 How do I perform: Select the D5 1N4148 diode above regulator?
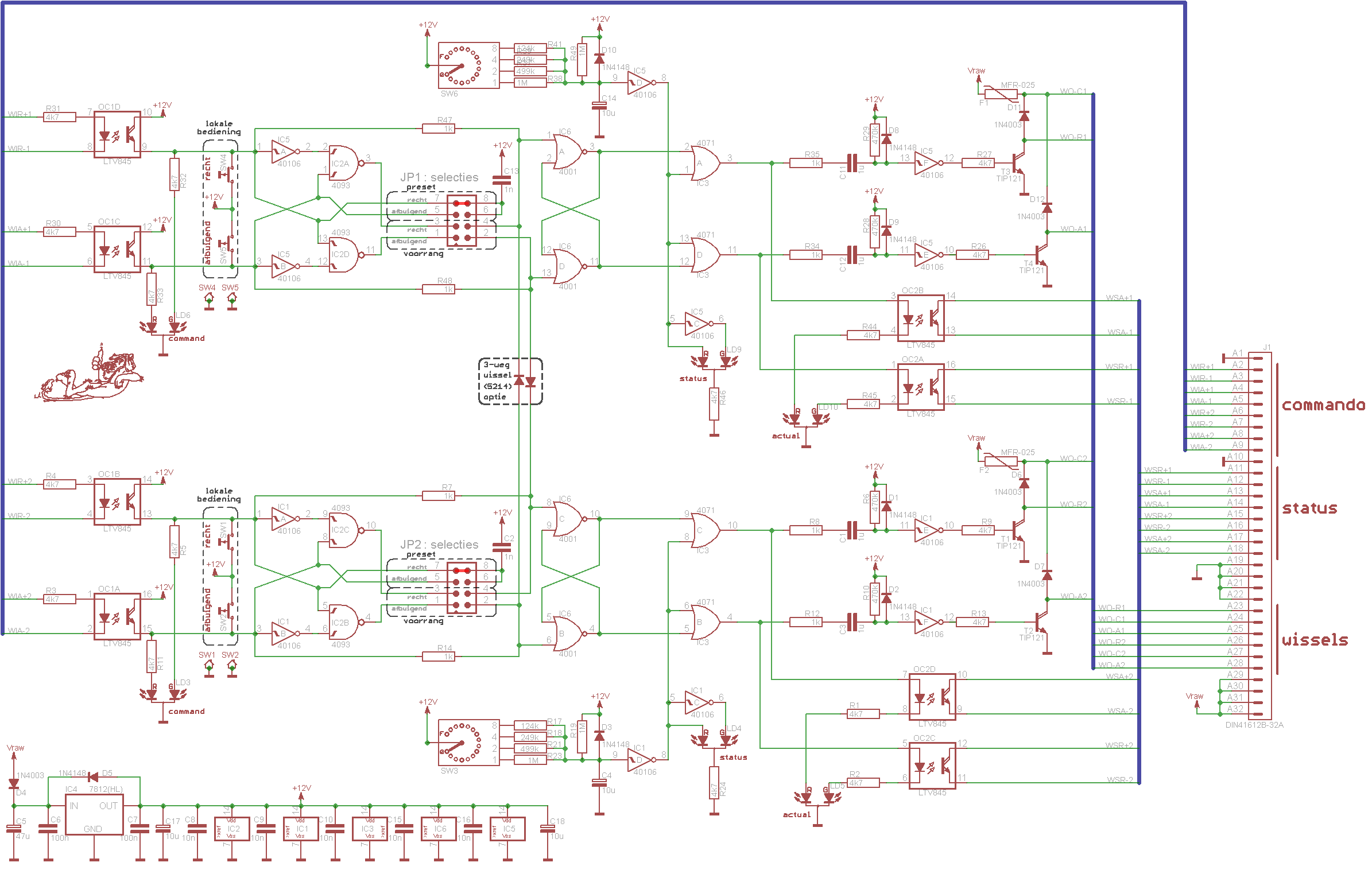pyautogui.click(x=92, y=777)
